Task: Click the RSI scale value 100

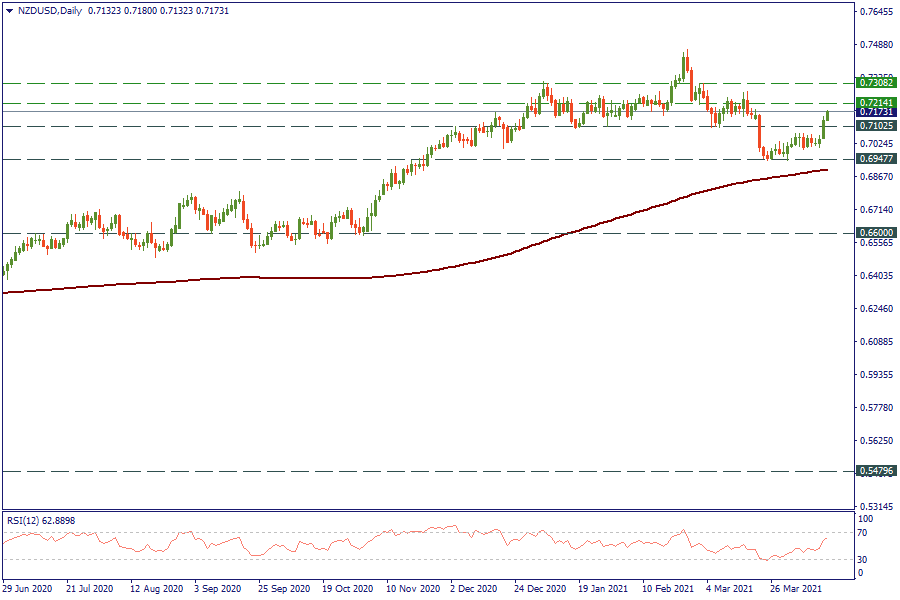Action: pos(866,519)
